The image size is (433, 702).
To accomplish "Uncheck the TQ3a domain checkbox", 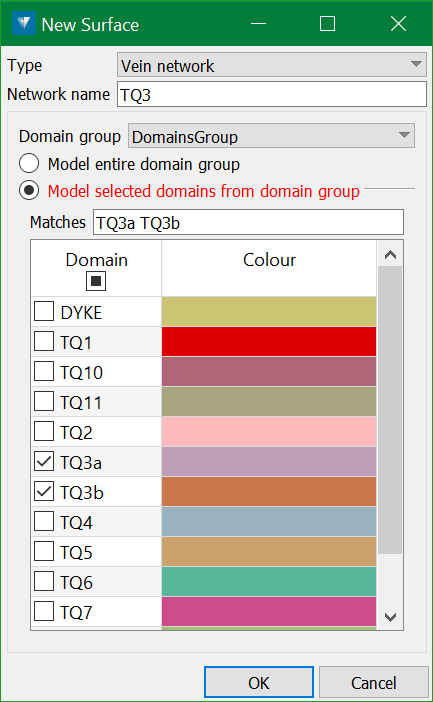I will (44, 462).
